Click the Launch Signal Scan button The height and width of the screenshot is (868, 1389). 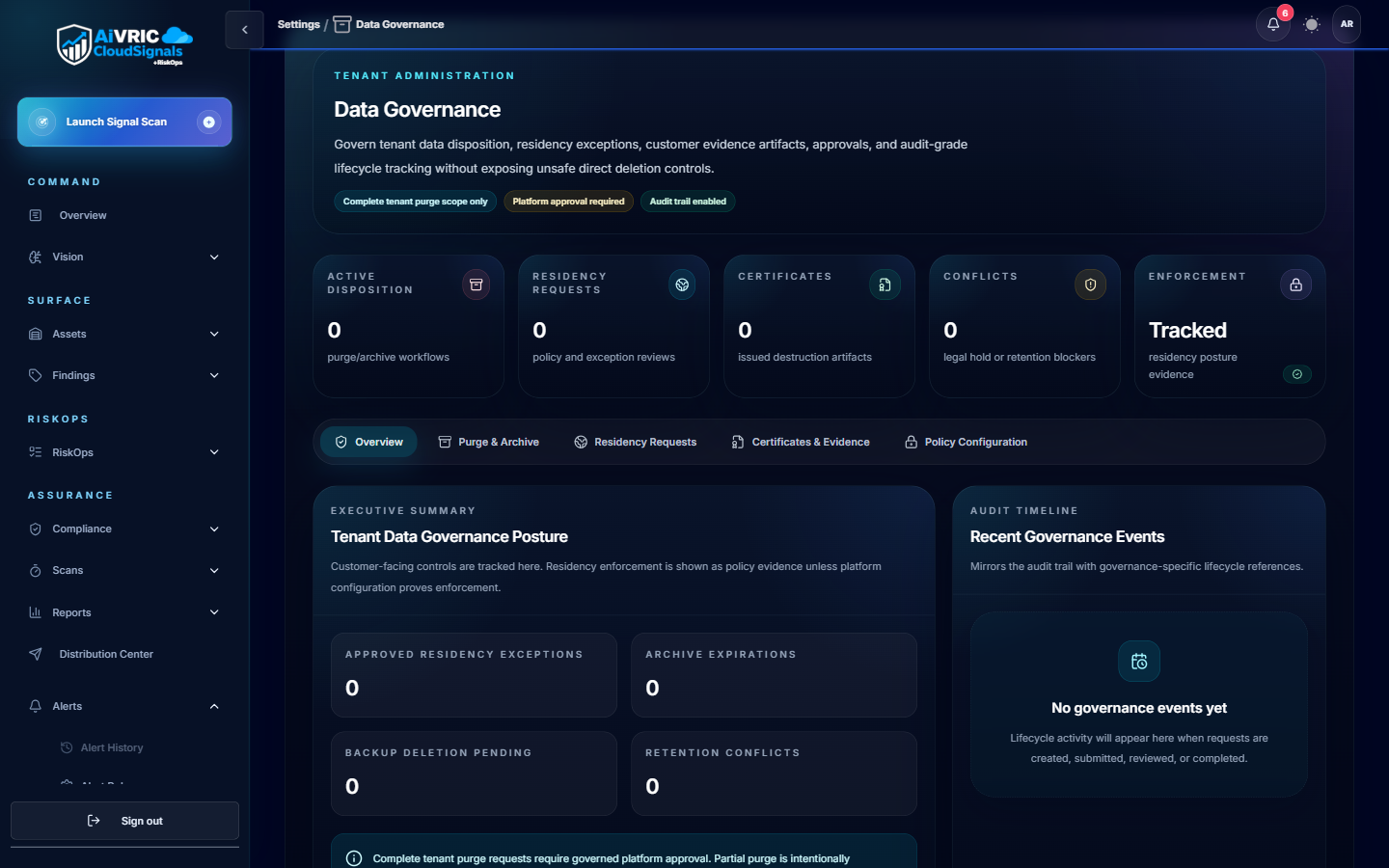point(124,122)
